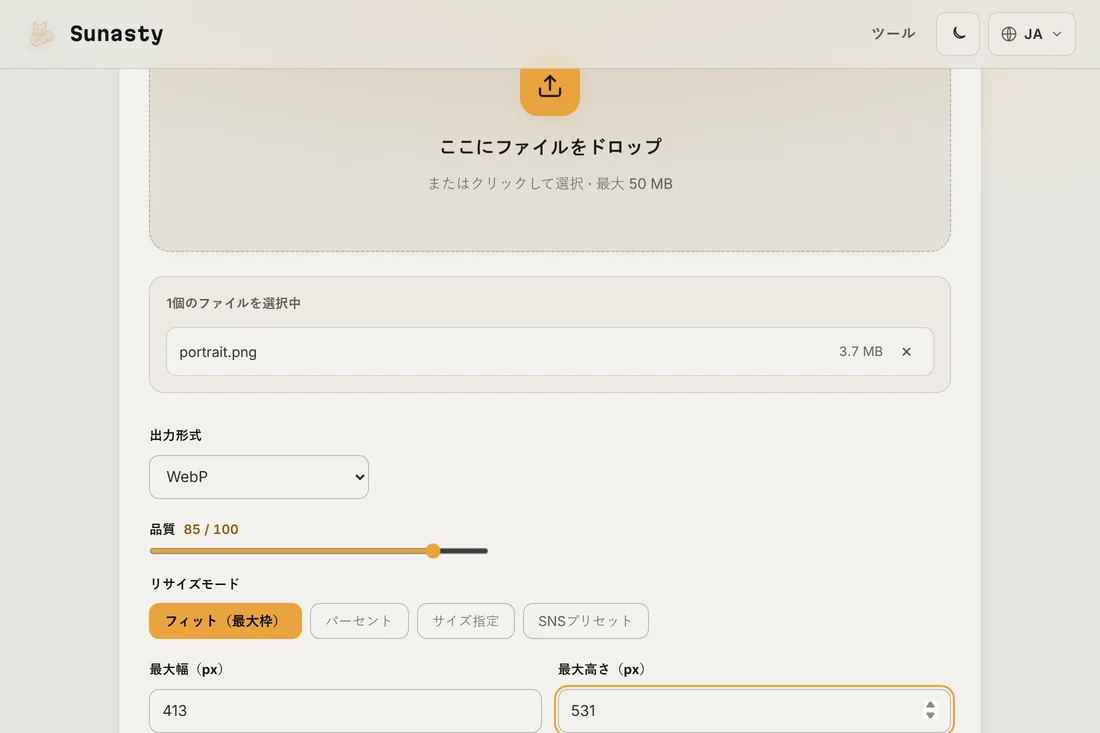This screenshot has height=733, width=1100.
Task: Click the 最大高さ stepper arrows
Action: (x=930, y=710)
